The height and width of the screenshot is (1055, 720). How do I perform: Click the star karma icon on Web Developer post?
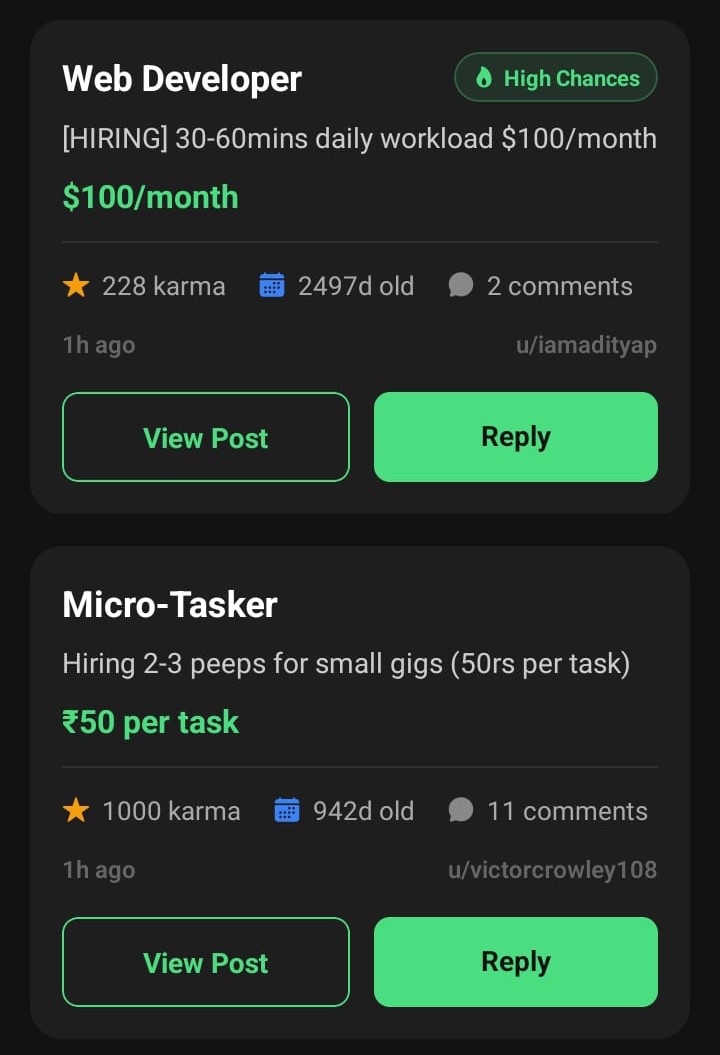coord(76,285)
